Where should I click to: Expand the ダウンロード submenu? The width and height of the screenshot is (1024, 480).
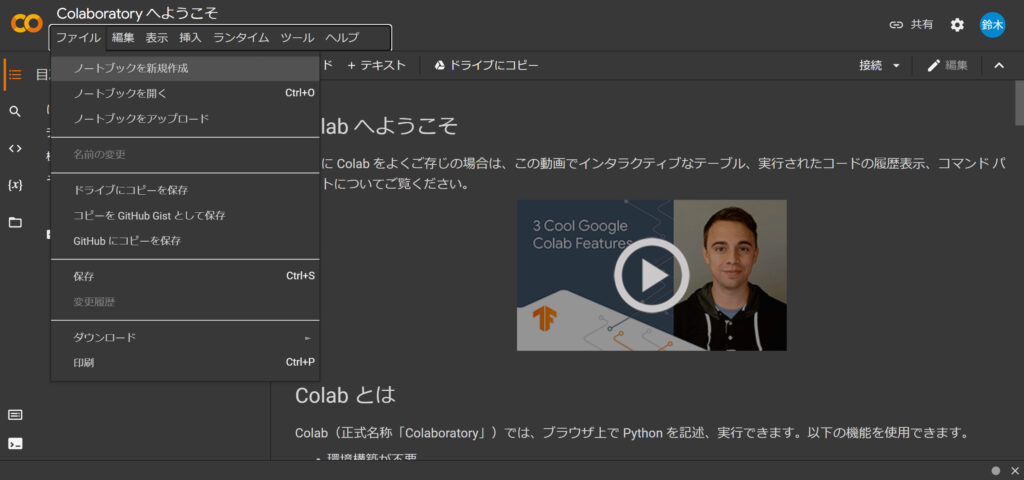coord(185,338)
